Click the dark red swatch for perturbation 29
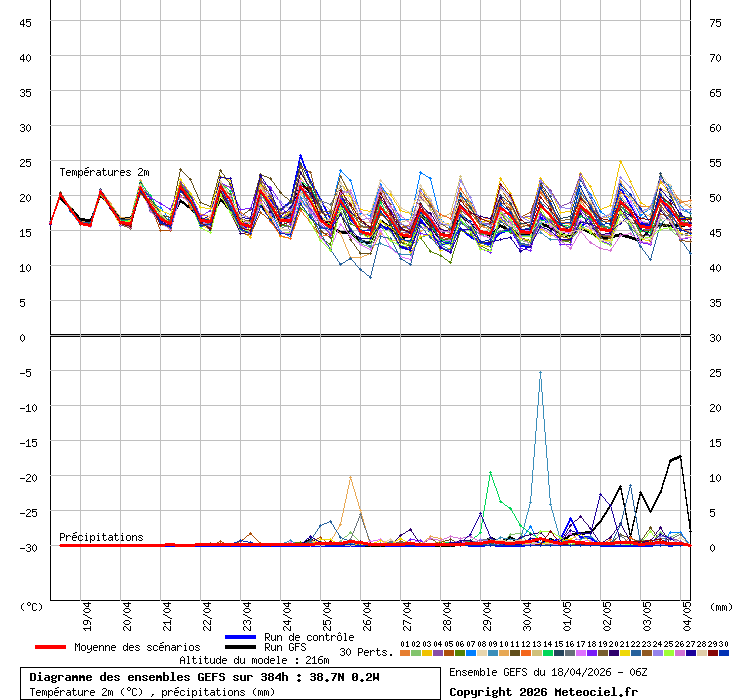Screen dimensions: 740x700 [713, 653]
